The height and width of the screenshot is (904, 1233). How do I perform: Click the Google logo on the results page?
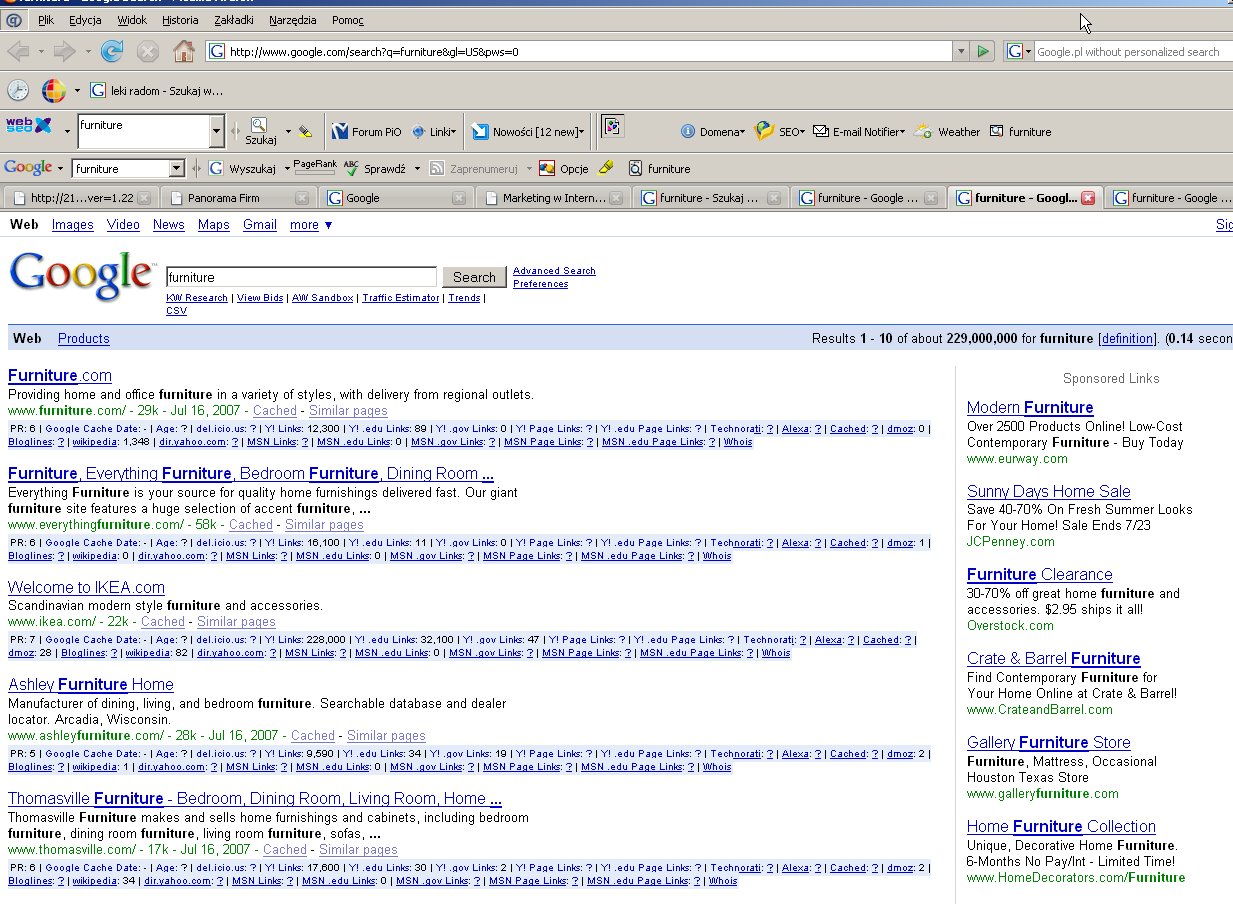[81, 276]
